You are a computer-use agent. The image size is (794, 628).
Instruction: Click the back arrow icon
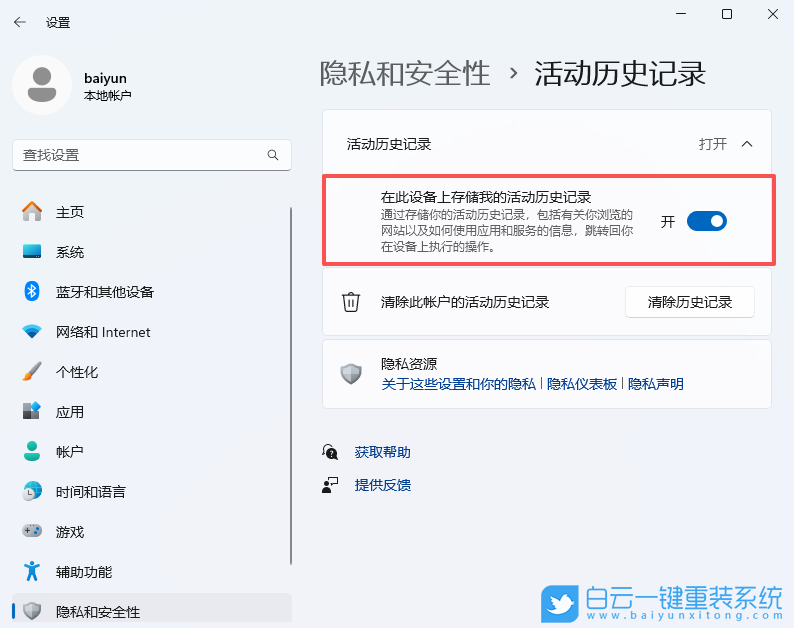click(x=20, y=22)
